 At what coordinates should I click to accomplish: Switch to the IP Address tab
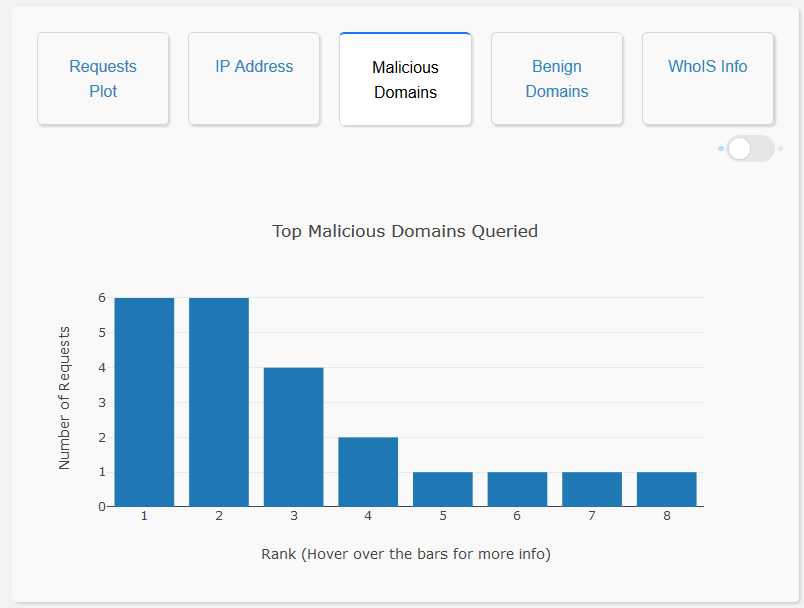(254, 78)
